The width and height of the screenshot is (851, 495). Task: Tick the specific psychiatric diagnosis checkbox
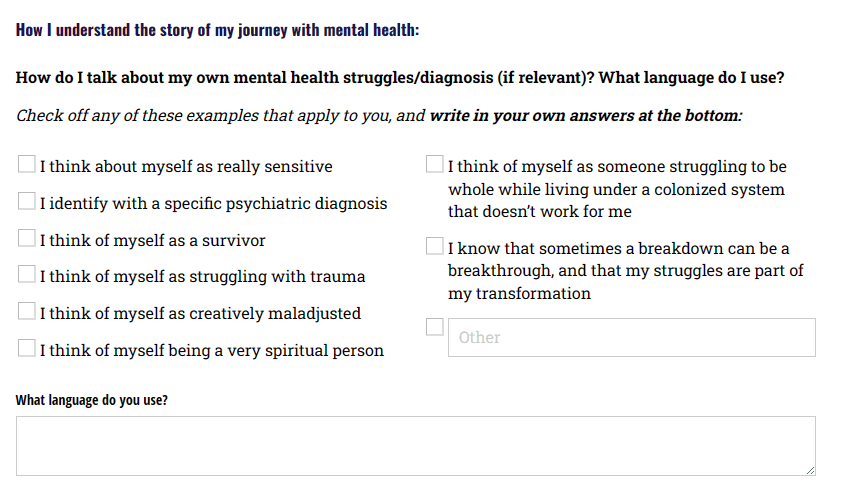coord(27,202)
